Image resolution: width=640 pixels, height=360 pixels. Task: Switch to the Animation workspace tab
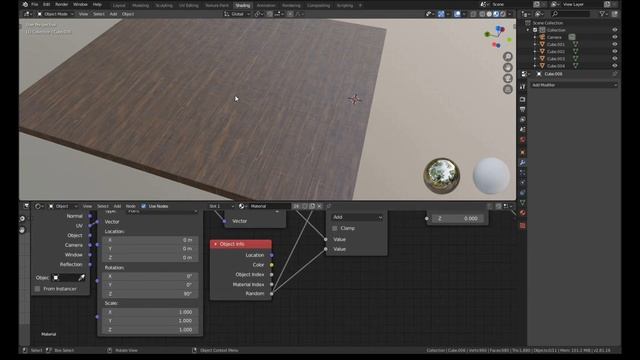(266, 5)
